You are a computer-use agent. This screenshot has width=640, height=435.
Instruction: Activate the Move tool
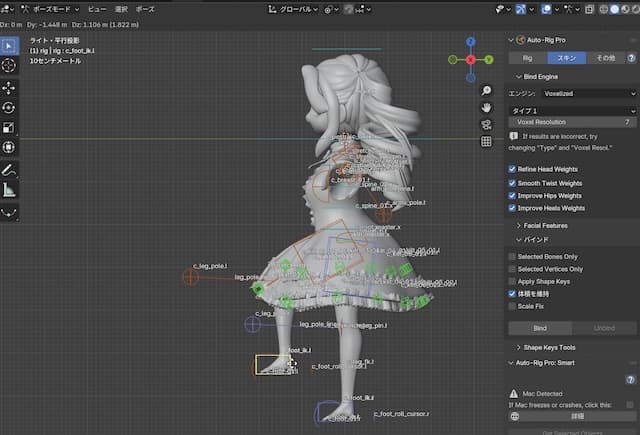[9, 87]
